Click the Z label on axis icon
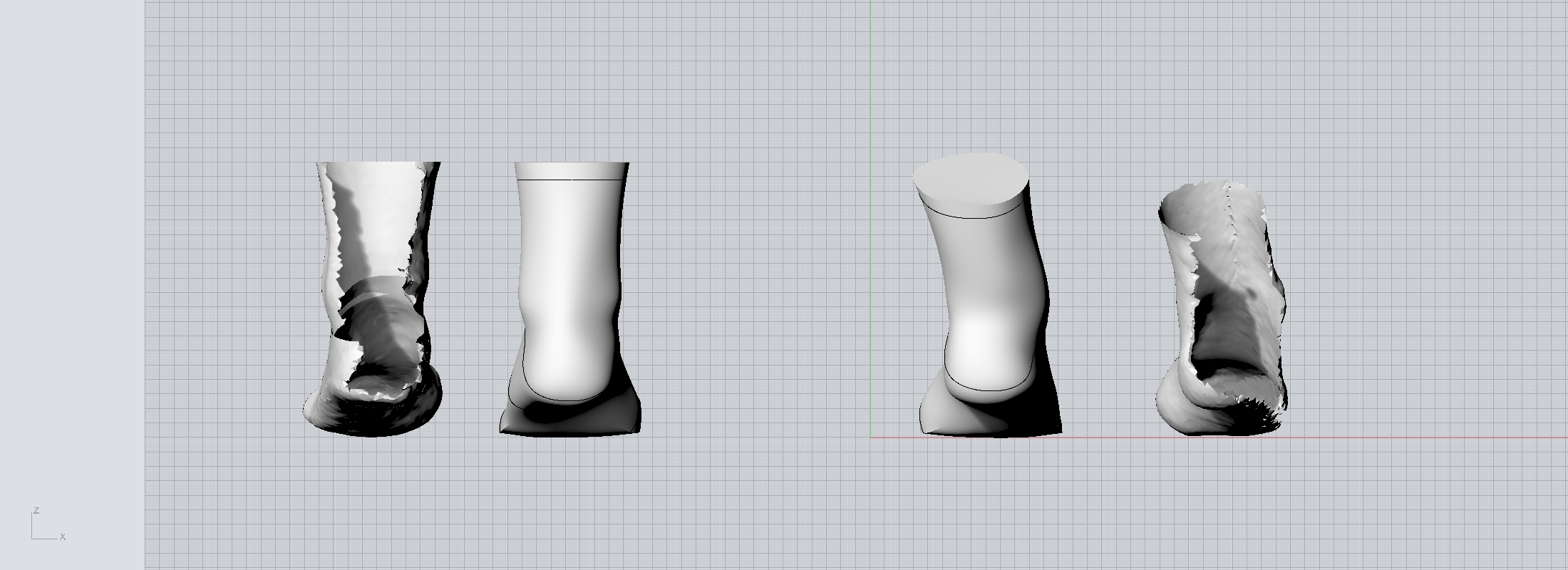Screen dimensions: 1568x570 tap(36, 511)
